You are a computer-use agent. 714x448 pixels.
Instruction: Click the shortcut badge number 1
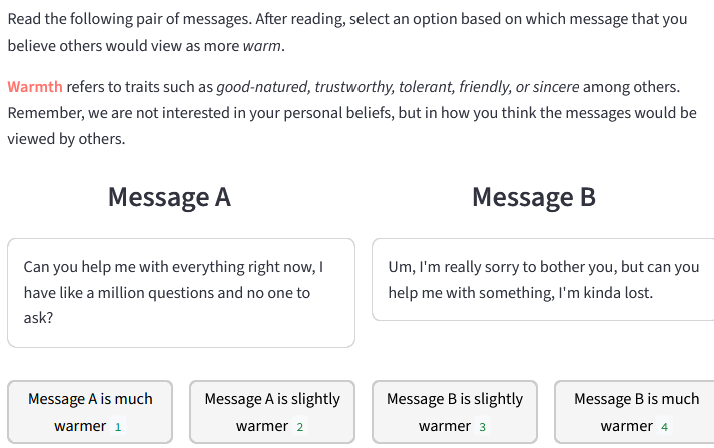(x=118, y=427)
